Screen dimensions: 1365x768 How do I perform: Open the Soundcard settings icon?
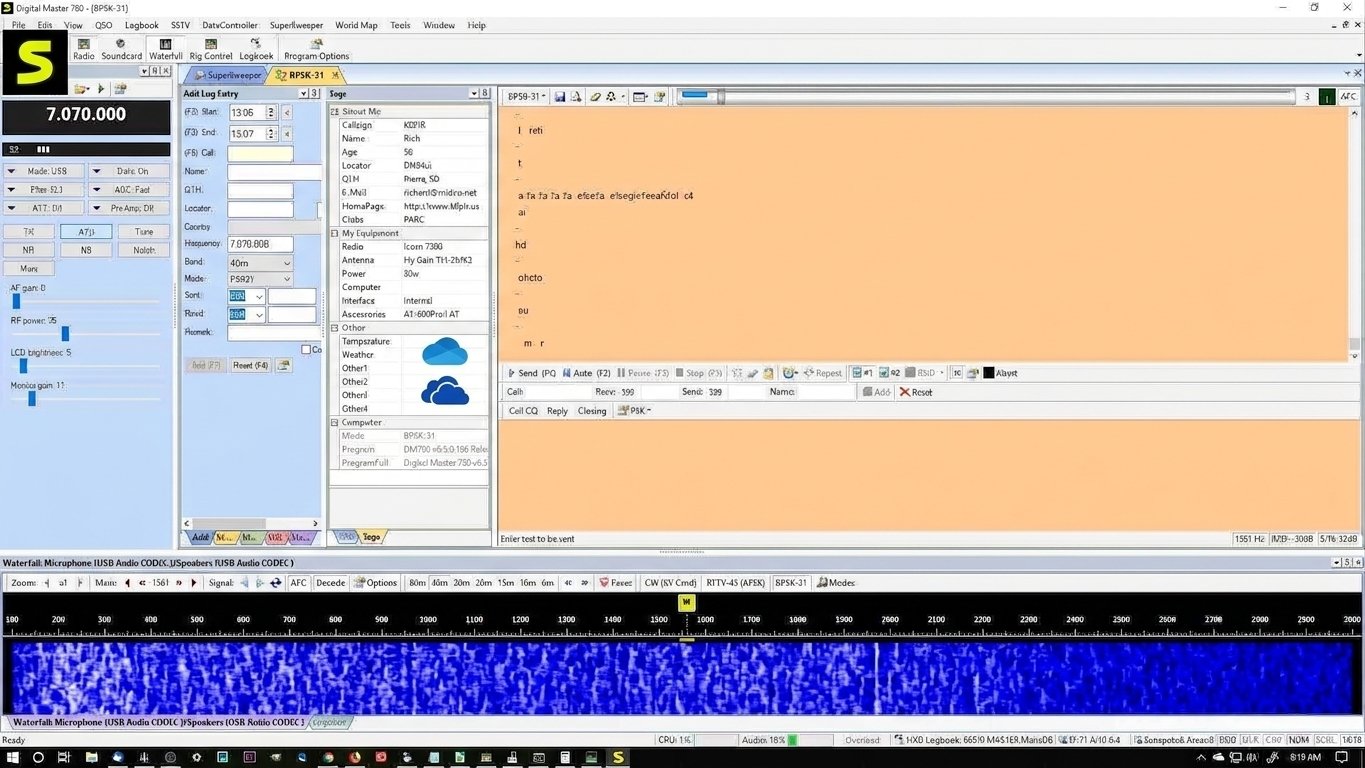point(121,50)
